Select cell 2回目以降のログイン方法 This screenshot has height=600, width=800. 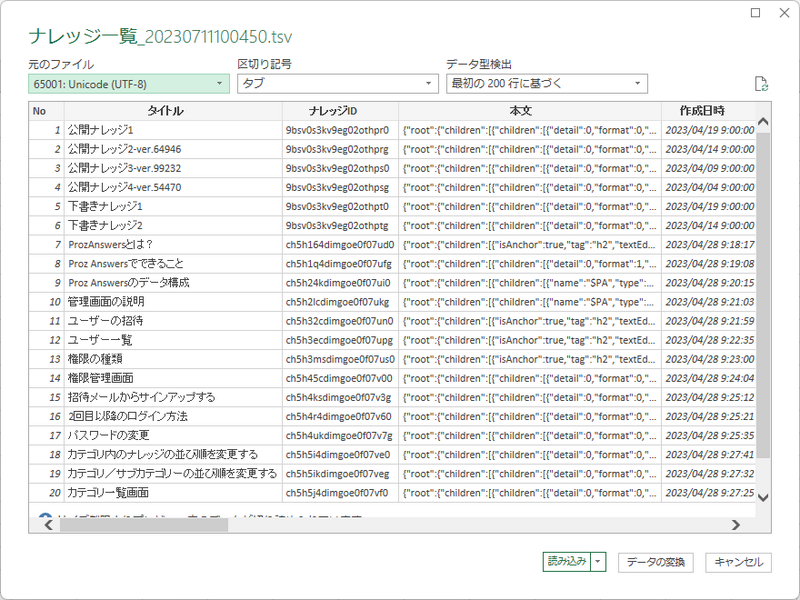[173, 417]
